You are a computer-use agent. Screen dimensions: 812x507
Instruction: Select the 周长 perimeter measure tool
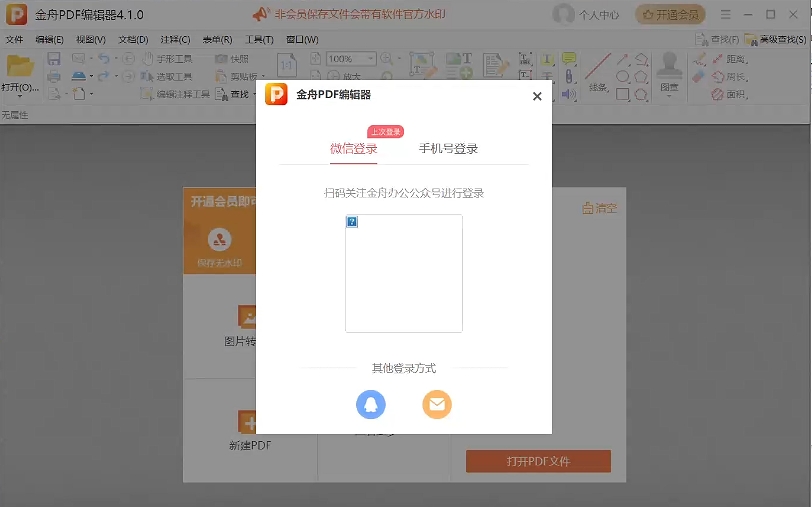click(x=730, y=77)
